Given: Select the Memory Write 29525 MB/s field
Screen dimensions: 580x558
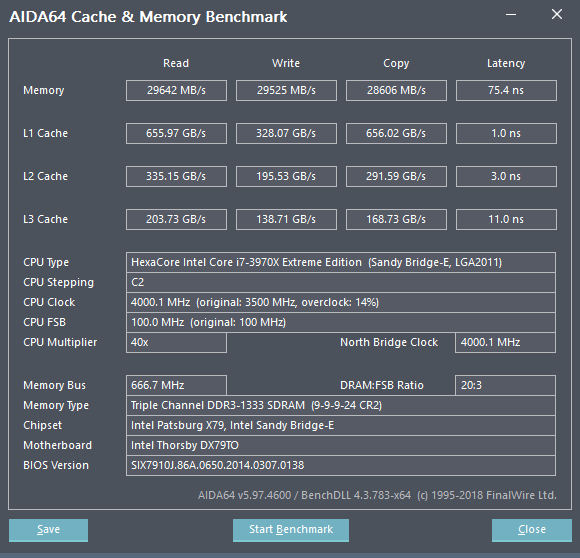Looking at the screenshot, I should pos(286,90).
